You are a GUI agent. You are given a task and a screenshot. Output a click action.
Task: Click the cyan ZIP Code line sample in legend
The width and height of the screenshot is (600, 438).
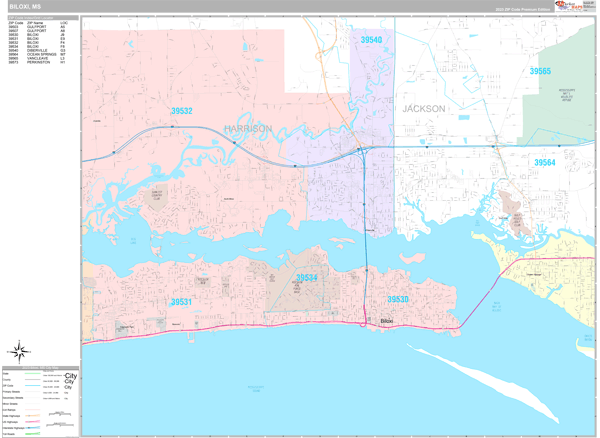[33, 386]
